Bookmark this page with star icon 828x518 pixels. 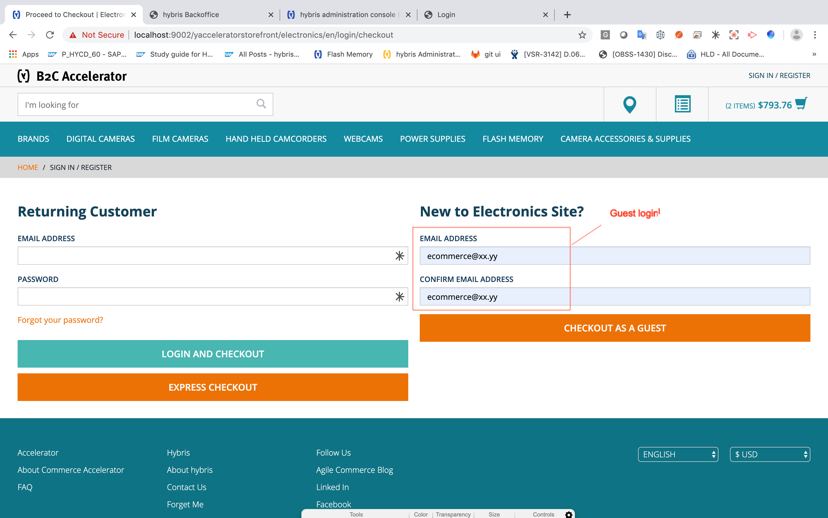click(582, 35)
